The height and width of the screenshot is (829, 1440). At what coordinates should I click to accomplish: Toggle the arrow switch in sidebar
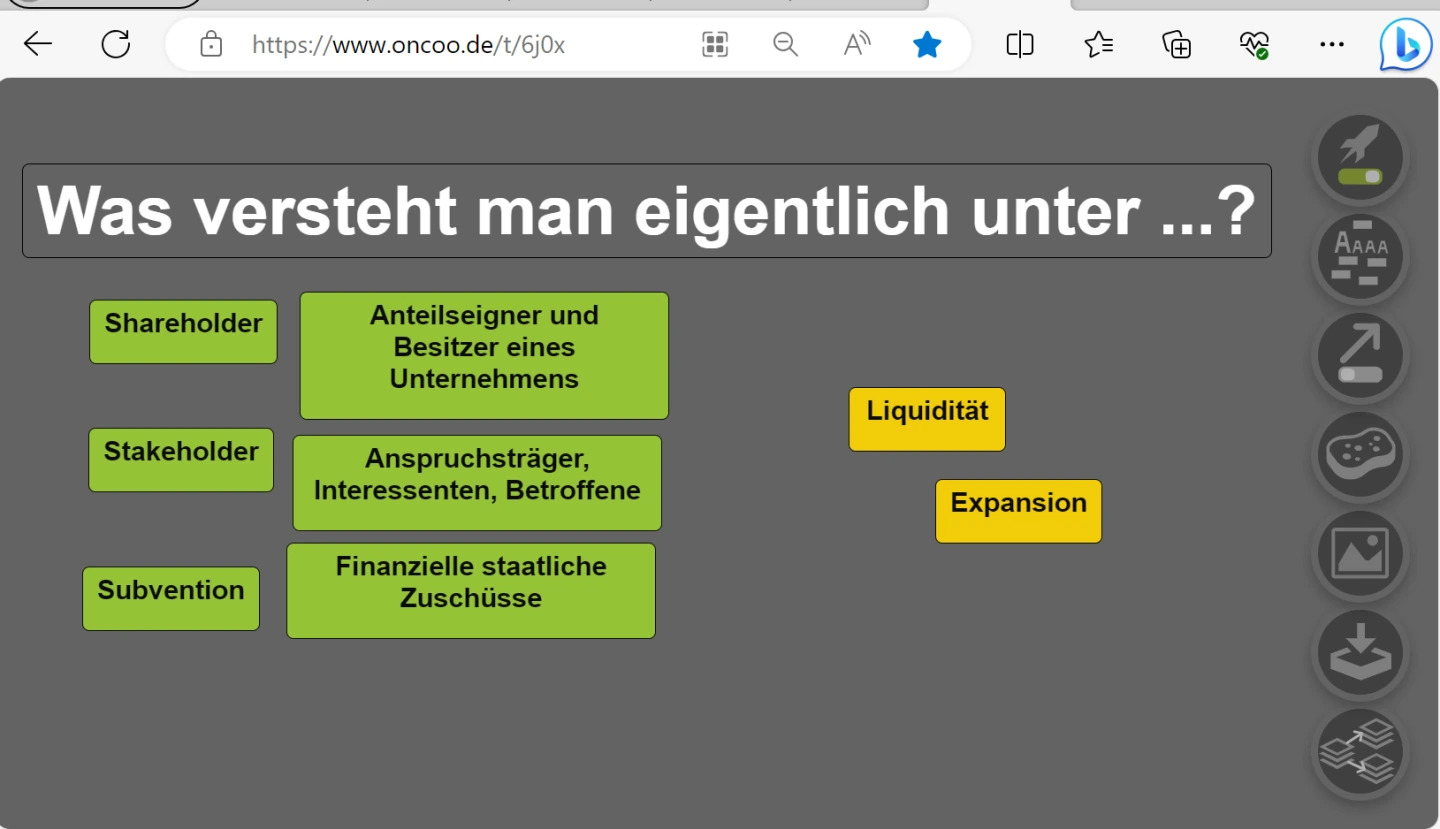click(x=1360, y=357)
